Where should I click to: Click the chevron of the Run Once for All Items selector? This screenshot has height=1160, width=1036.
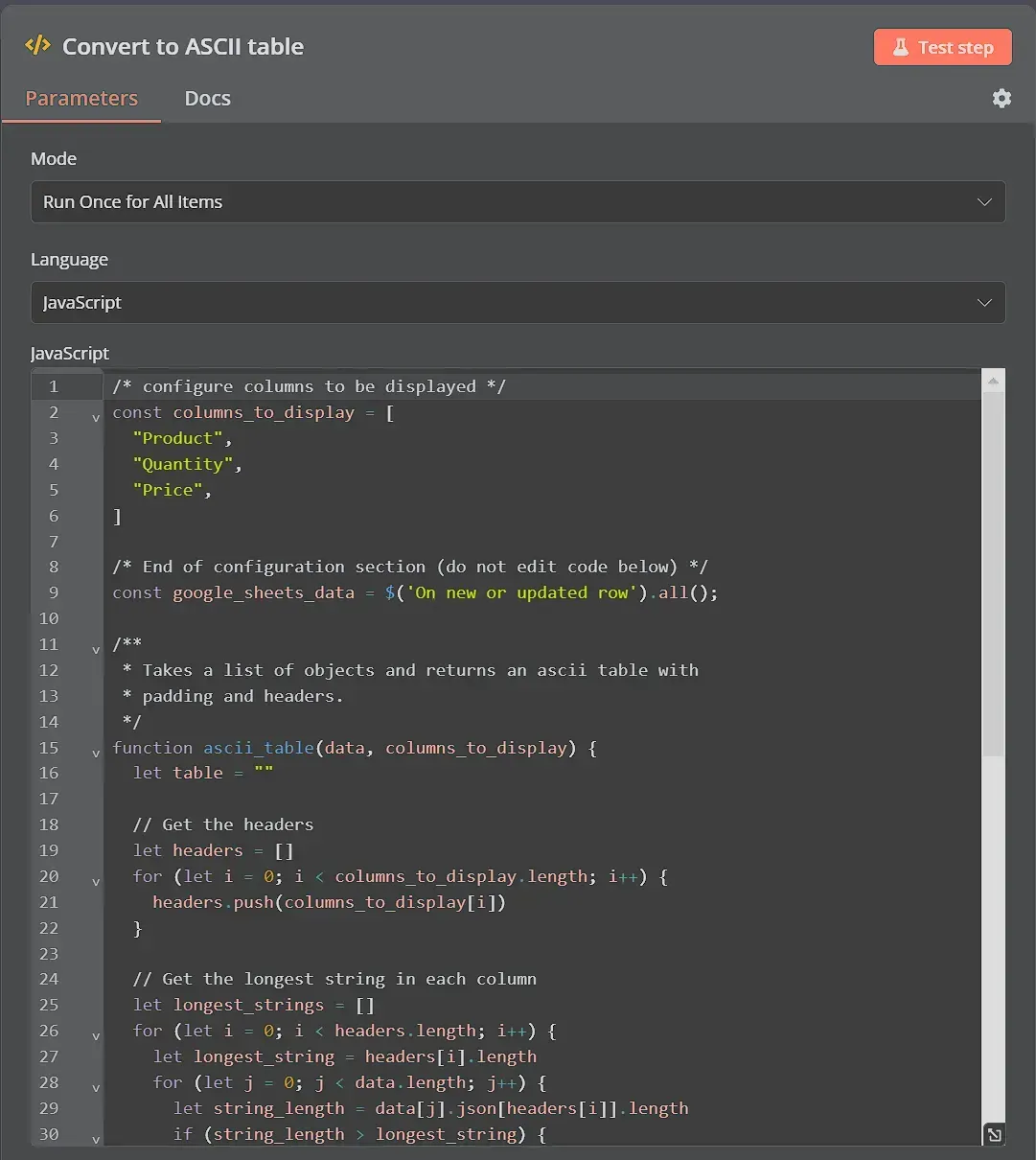tap(983, 202)
